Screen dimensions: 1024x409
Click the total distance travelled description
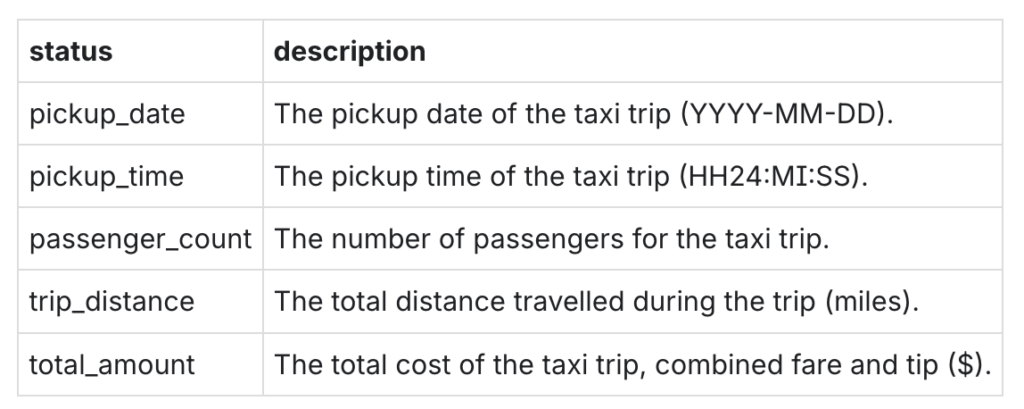pyautogui.click(x=596, y=303)
